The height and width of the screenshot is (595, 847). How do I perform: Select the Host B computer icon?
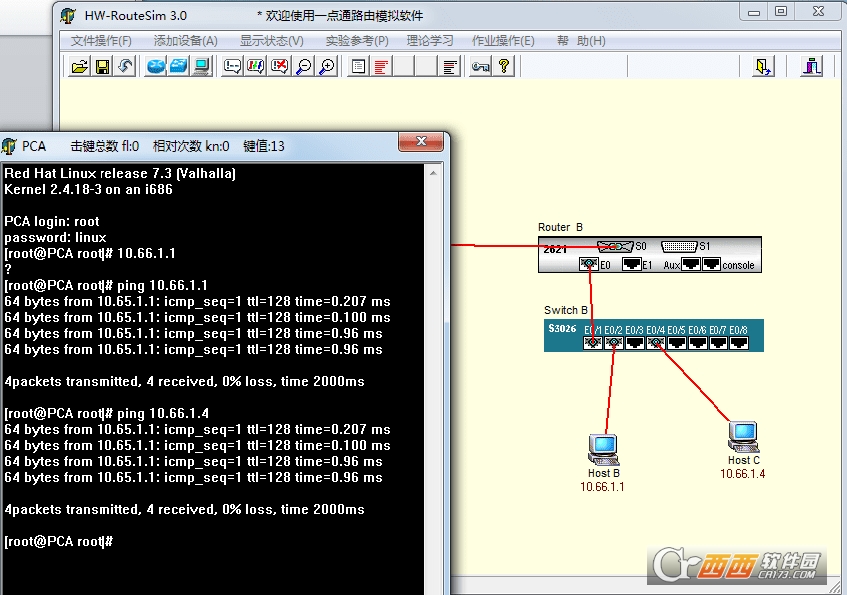(x=603, y=449)
